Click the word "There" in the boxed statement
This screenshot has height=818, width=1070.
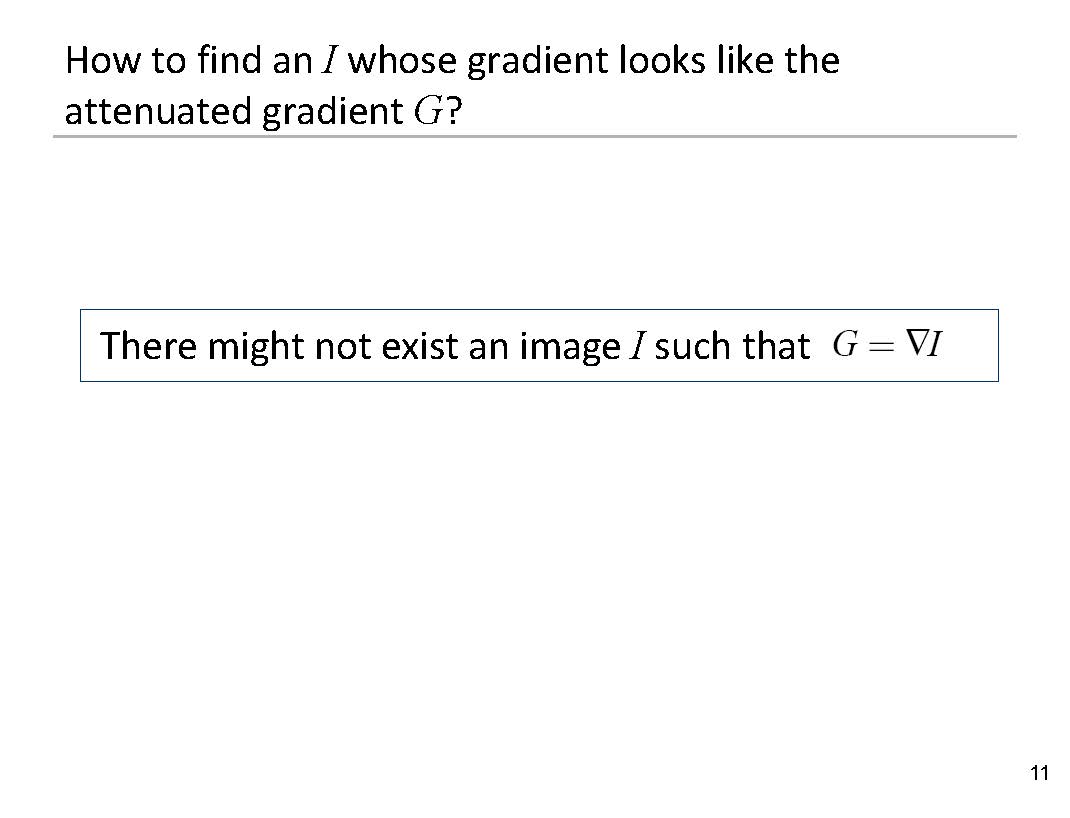tap(149, 346)
